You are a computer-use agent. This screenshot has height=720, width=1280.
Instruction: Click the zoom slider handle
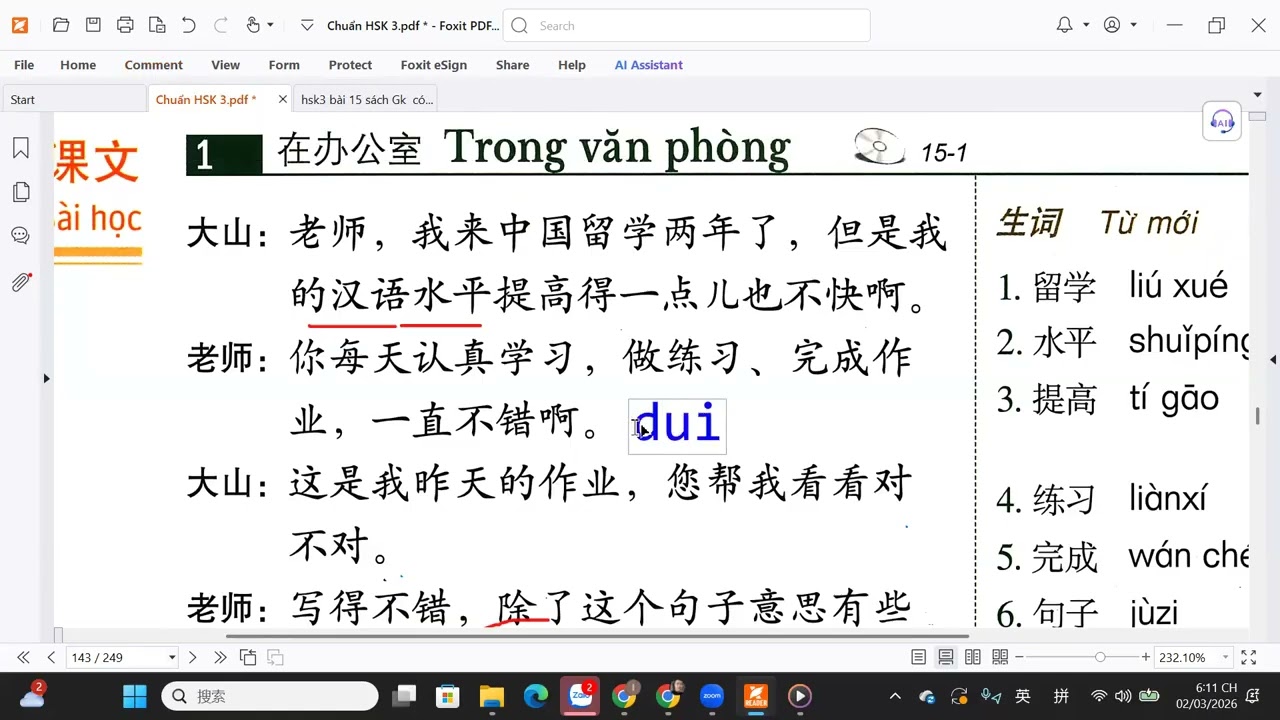(1100, 657)
